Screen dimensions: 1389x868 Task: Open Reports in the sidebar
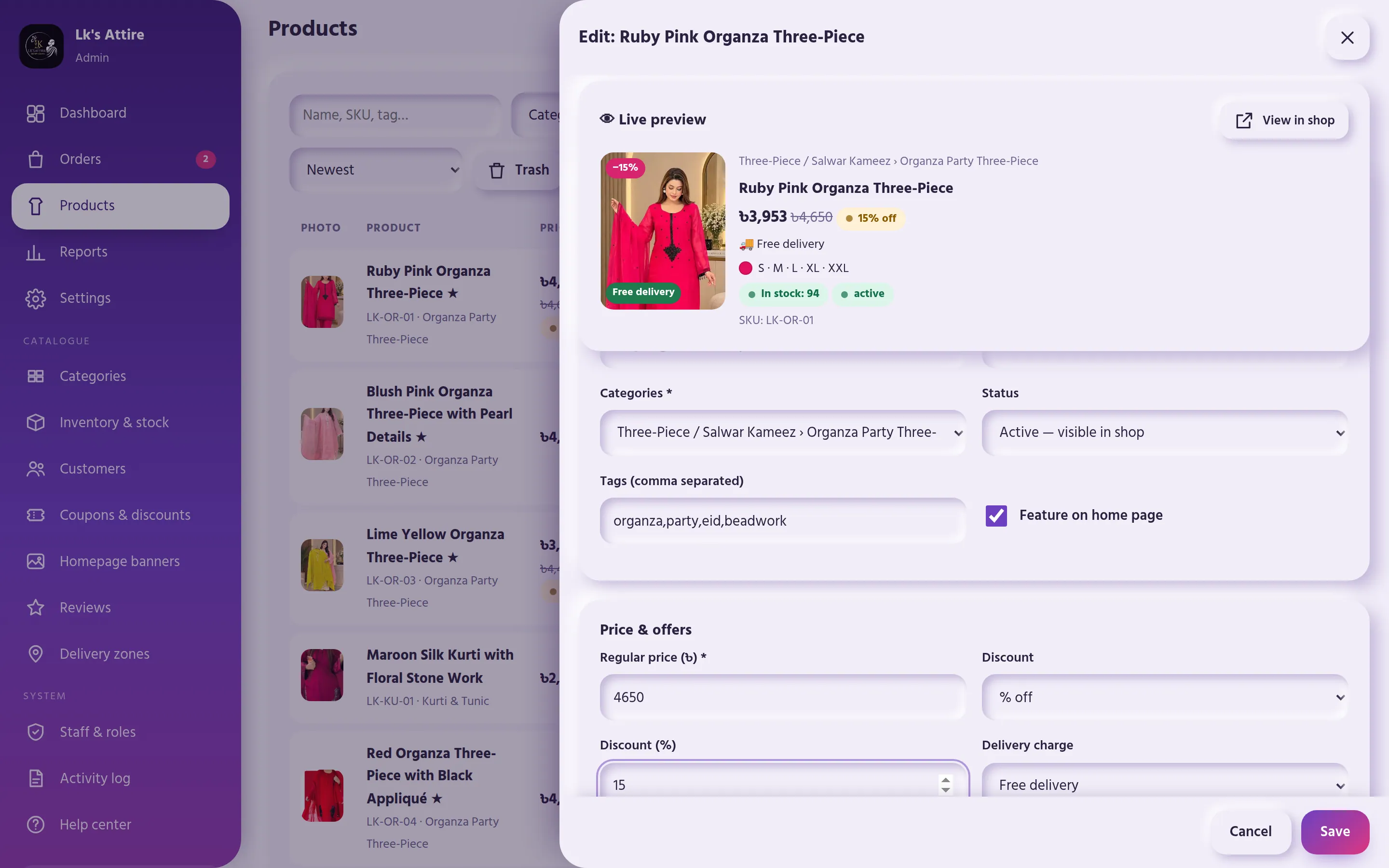(x=121, y=252)
